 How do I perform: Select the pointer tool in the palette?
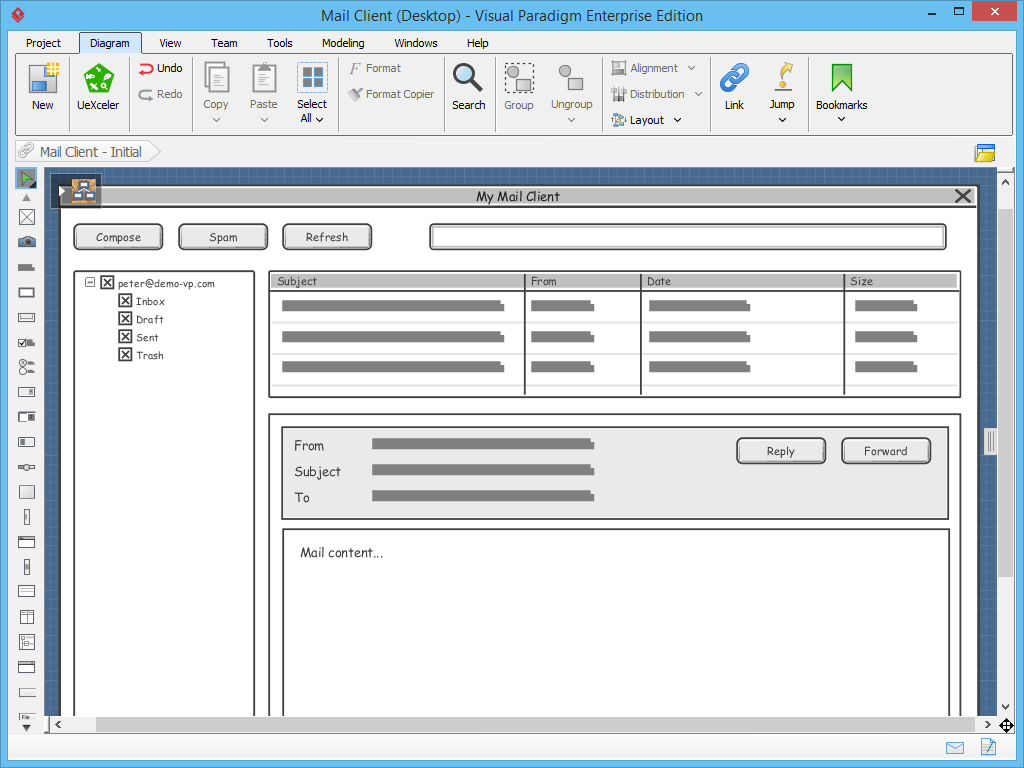tap(26, 178)
